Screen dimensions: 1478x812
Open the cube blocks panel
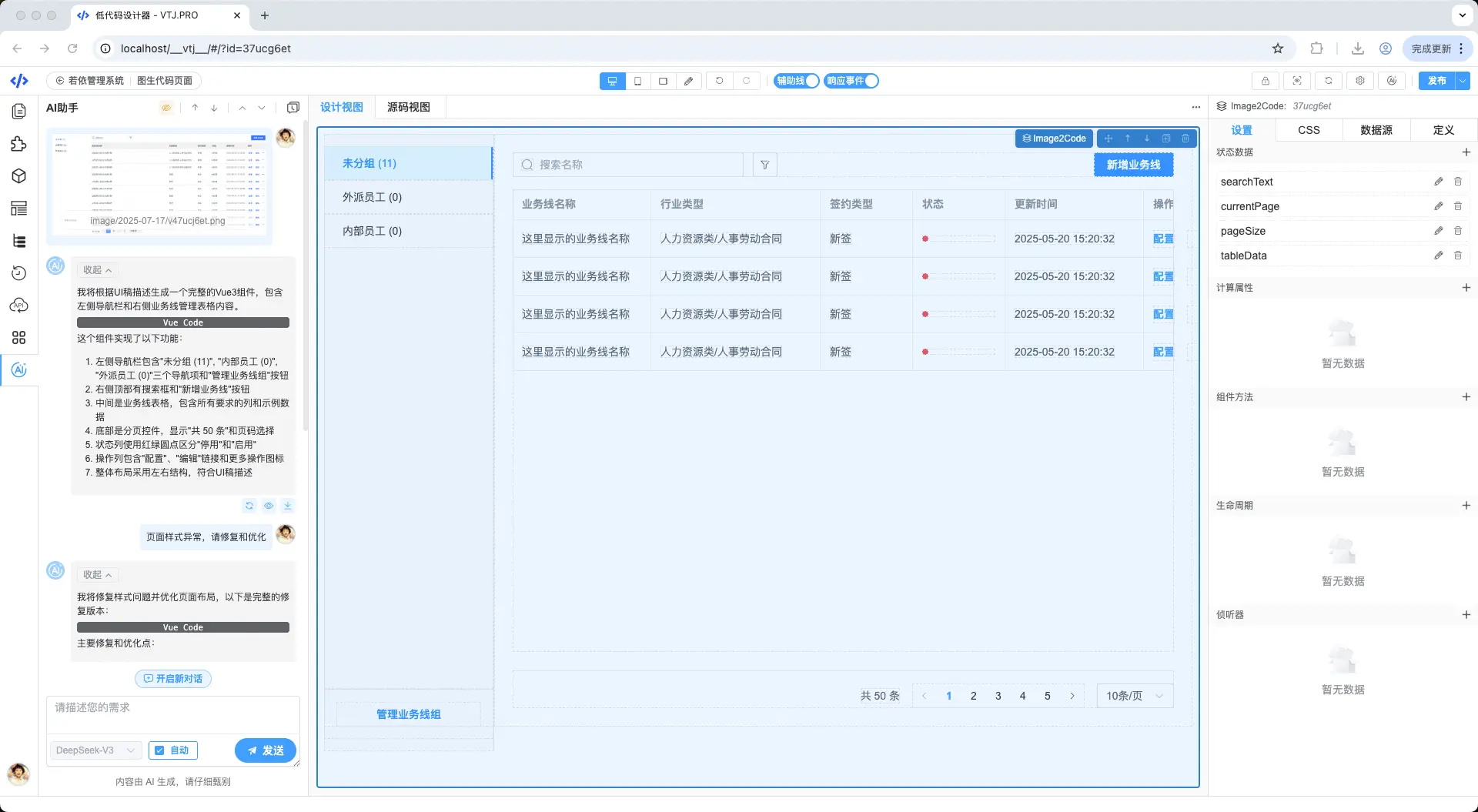[19, 176]
